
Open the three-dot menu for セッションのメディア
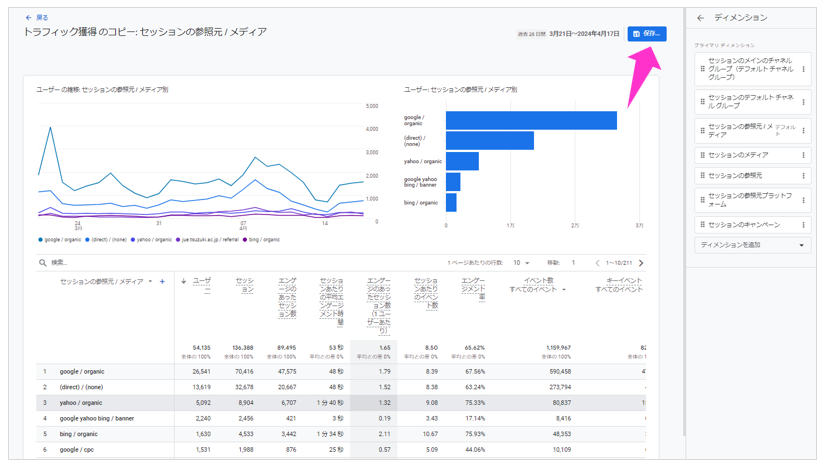coord(804,155)
